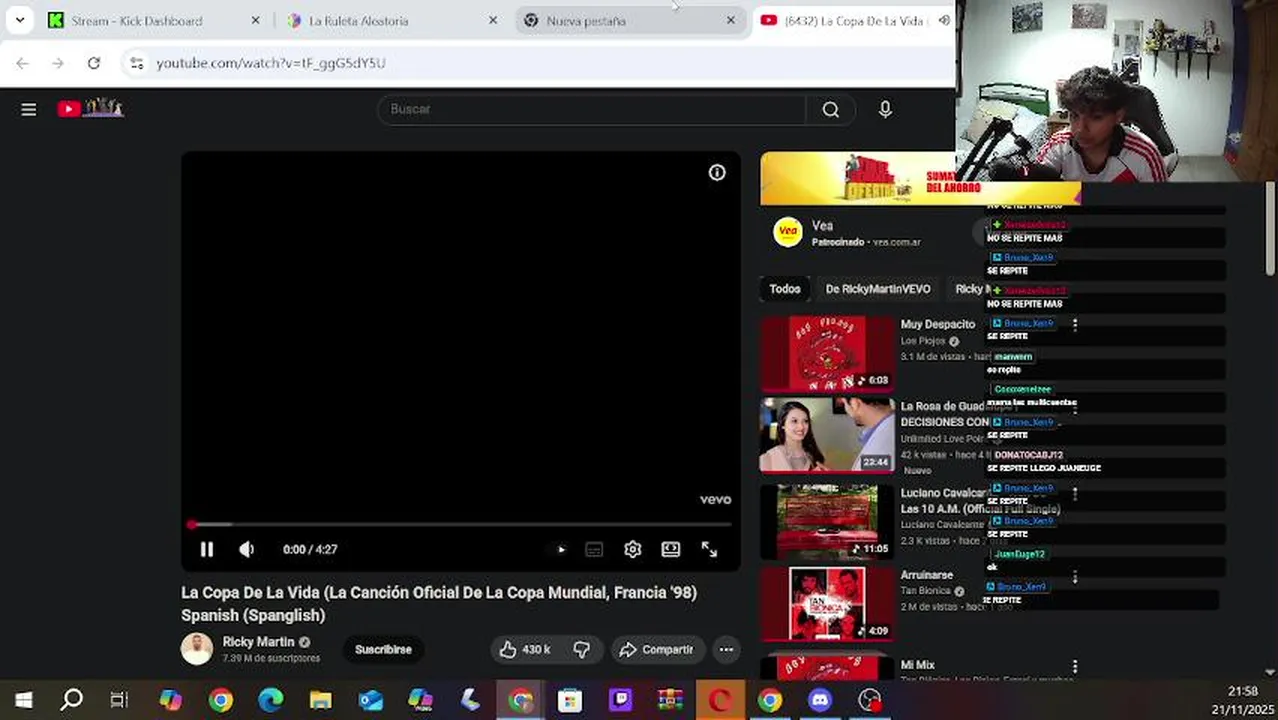
Task: Toggle the autoplay switch in the player
Action: tap(561, 549)
